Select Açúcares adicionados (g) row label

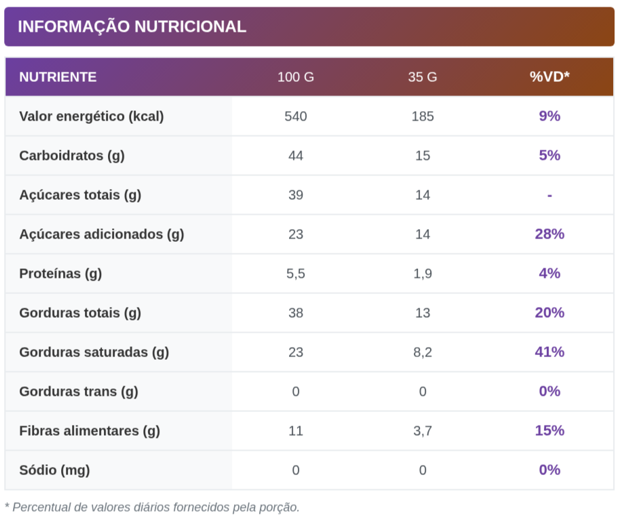pyautogui.click(x=102, y=234)
